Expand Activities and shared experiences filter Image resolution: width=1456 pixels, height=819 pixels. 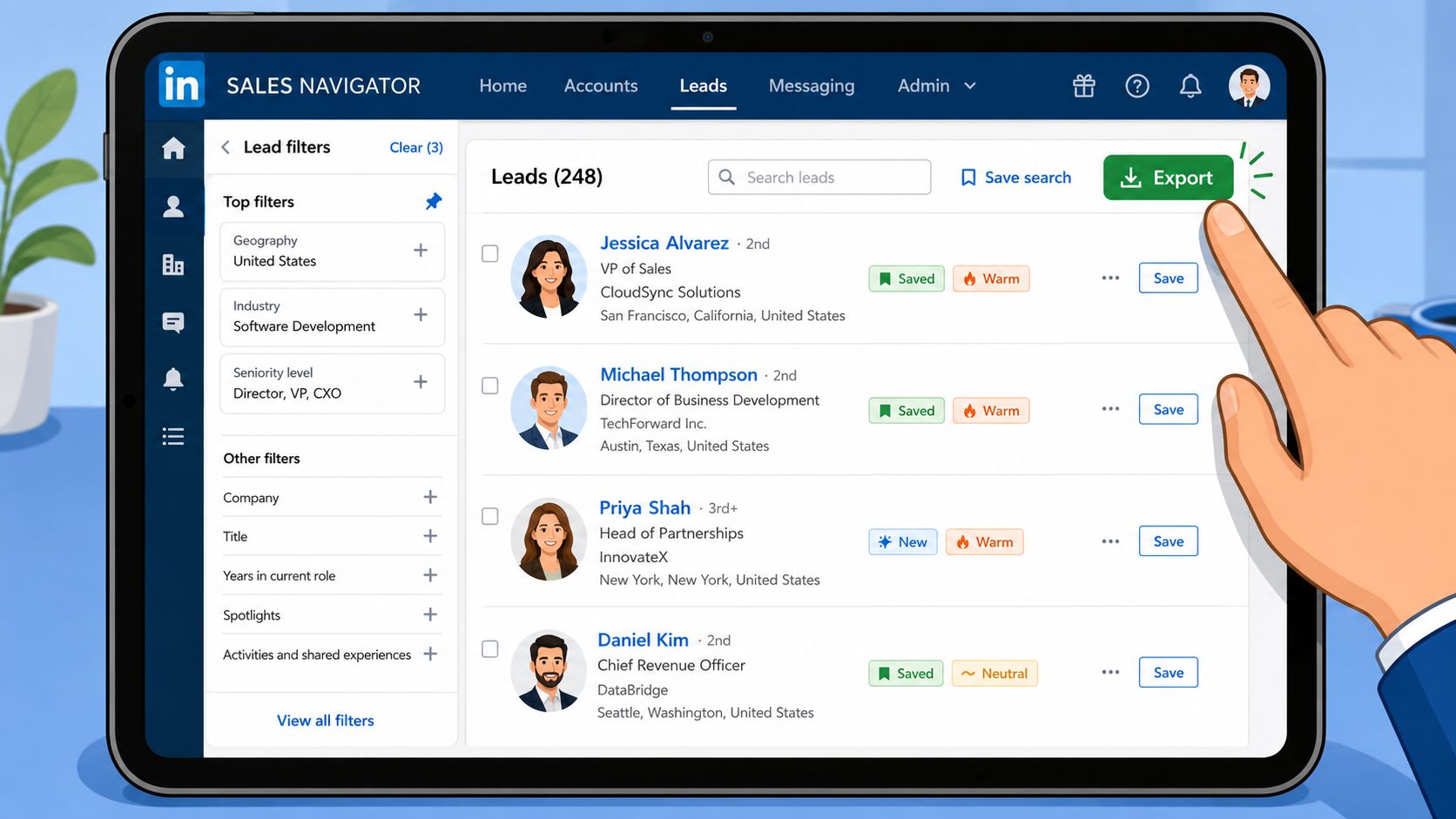[430, 654]
